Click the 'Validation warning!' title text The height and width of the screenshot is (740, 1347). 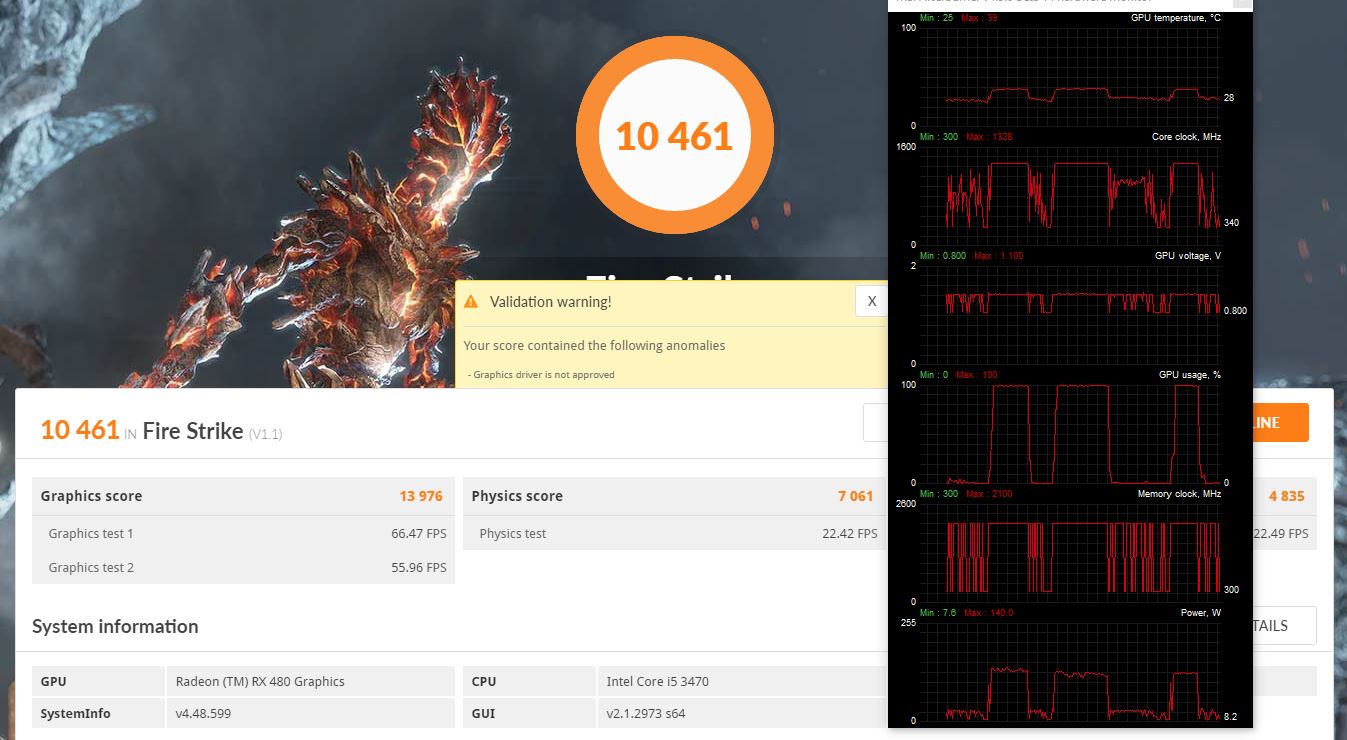[550, 301]
